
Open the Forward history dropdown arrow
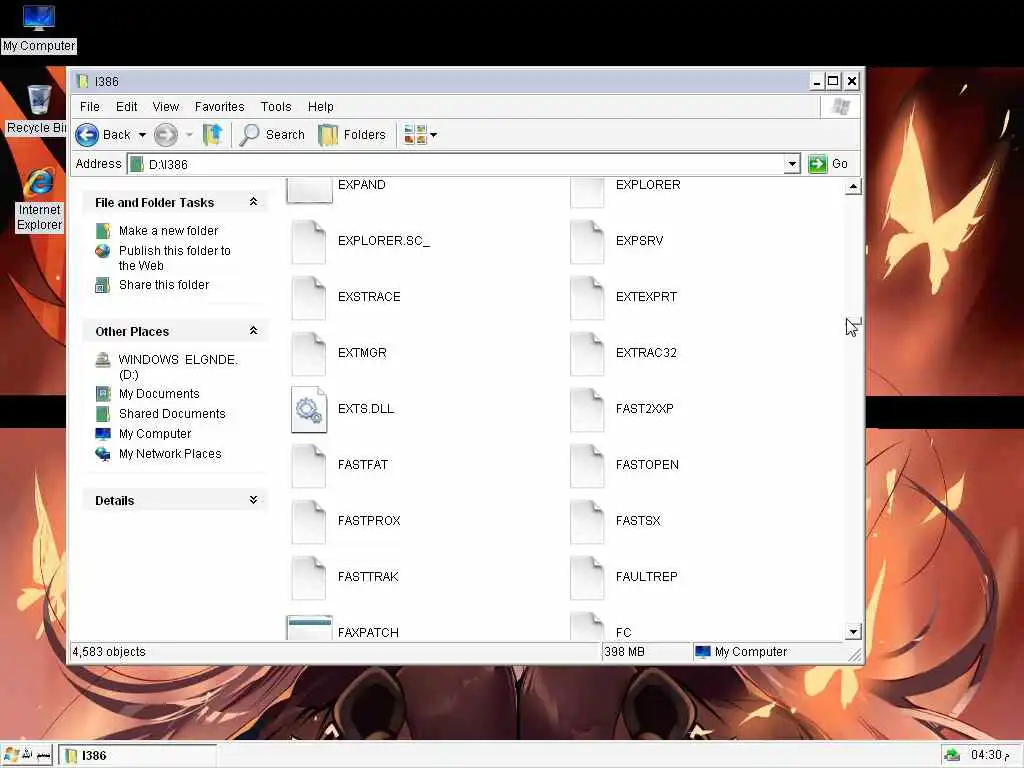coord(189,135)
